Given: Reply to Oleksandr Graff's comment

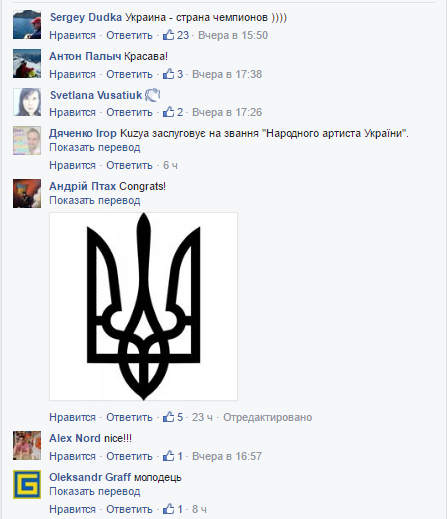Looking at the screenshot, I should pos(129,509).
